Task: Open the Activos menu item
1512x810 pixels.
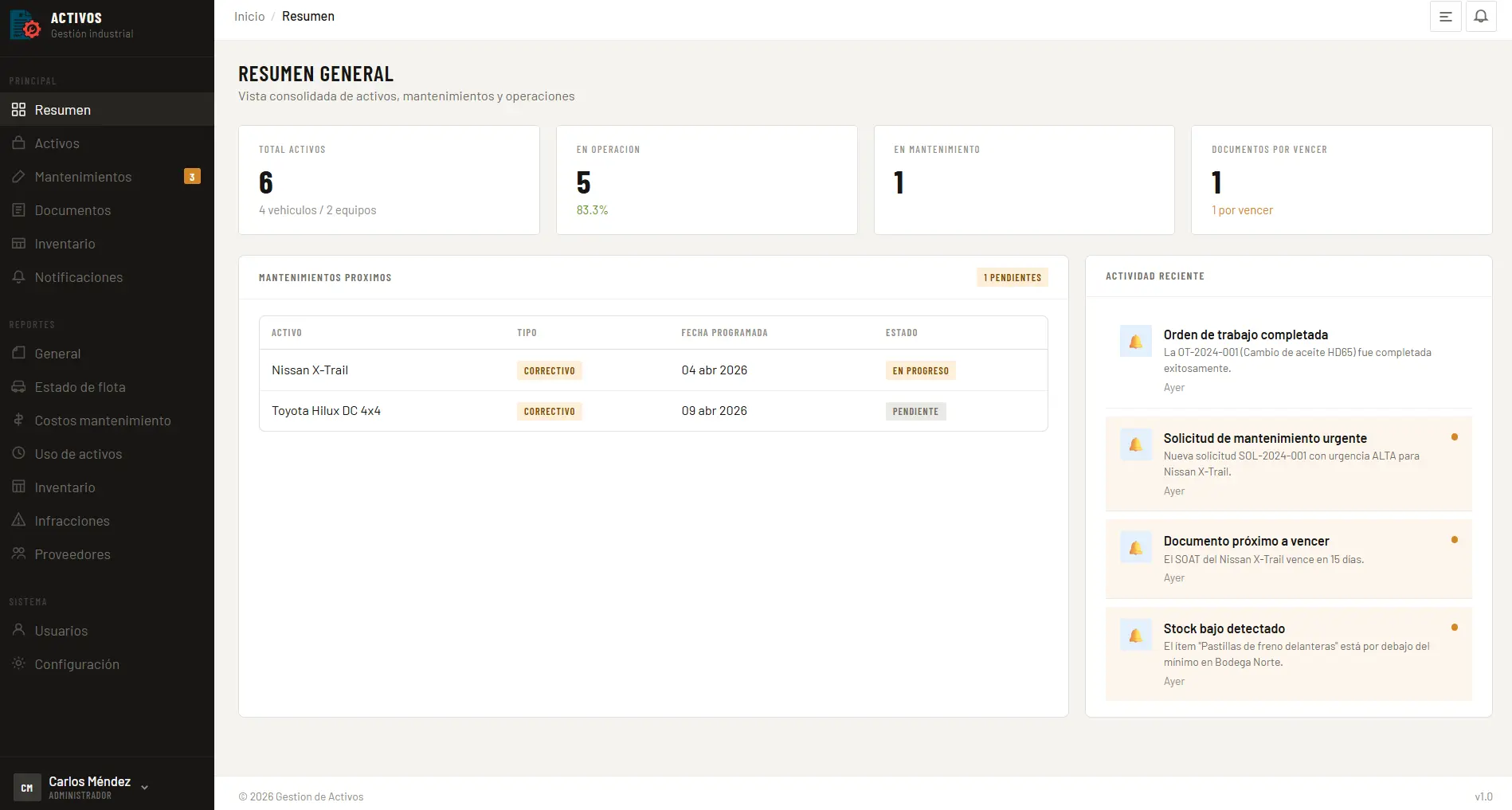Action: (57, 143)
